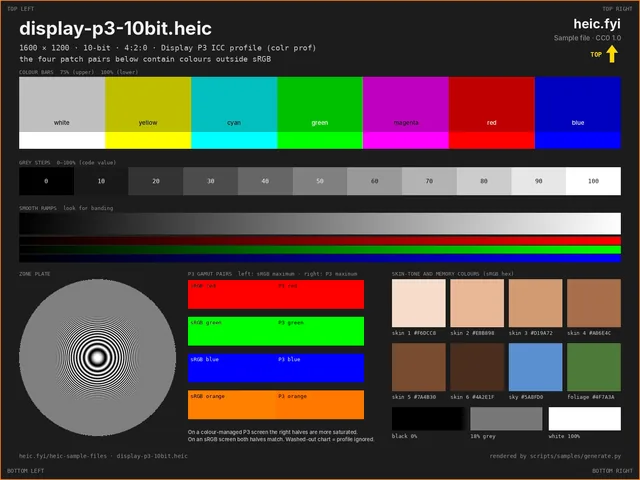
Task: Click the green smooth ramp
Action: tap(320, 249)
